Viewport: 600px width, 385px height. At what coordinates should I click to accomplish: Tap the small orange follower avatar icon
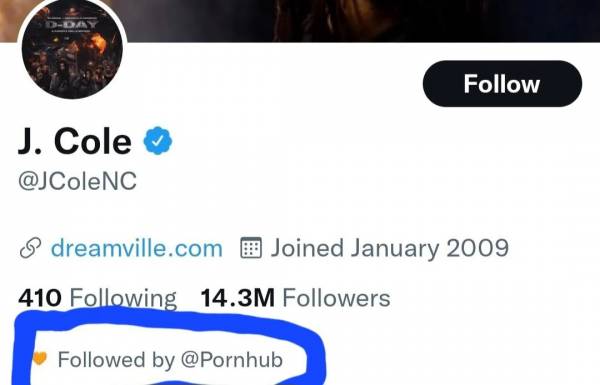pos(40,358)
